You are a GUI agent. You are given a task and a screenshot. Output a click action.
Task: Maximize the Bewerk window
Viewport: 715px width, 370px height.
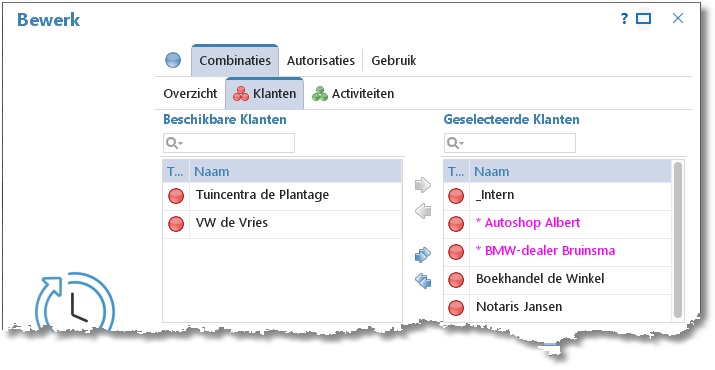[643, 19]
